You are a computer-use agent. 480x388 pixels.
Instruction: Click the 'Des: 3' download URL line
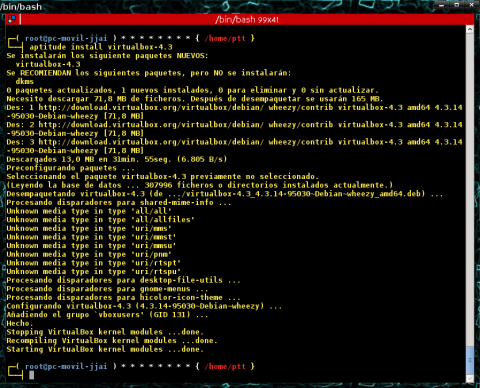pos(234,146)
